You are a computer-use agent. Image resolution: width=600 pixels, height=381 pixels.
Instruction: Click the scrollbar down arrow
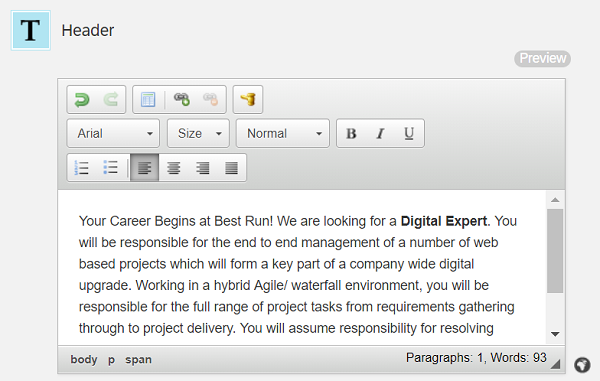555,334
